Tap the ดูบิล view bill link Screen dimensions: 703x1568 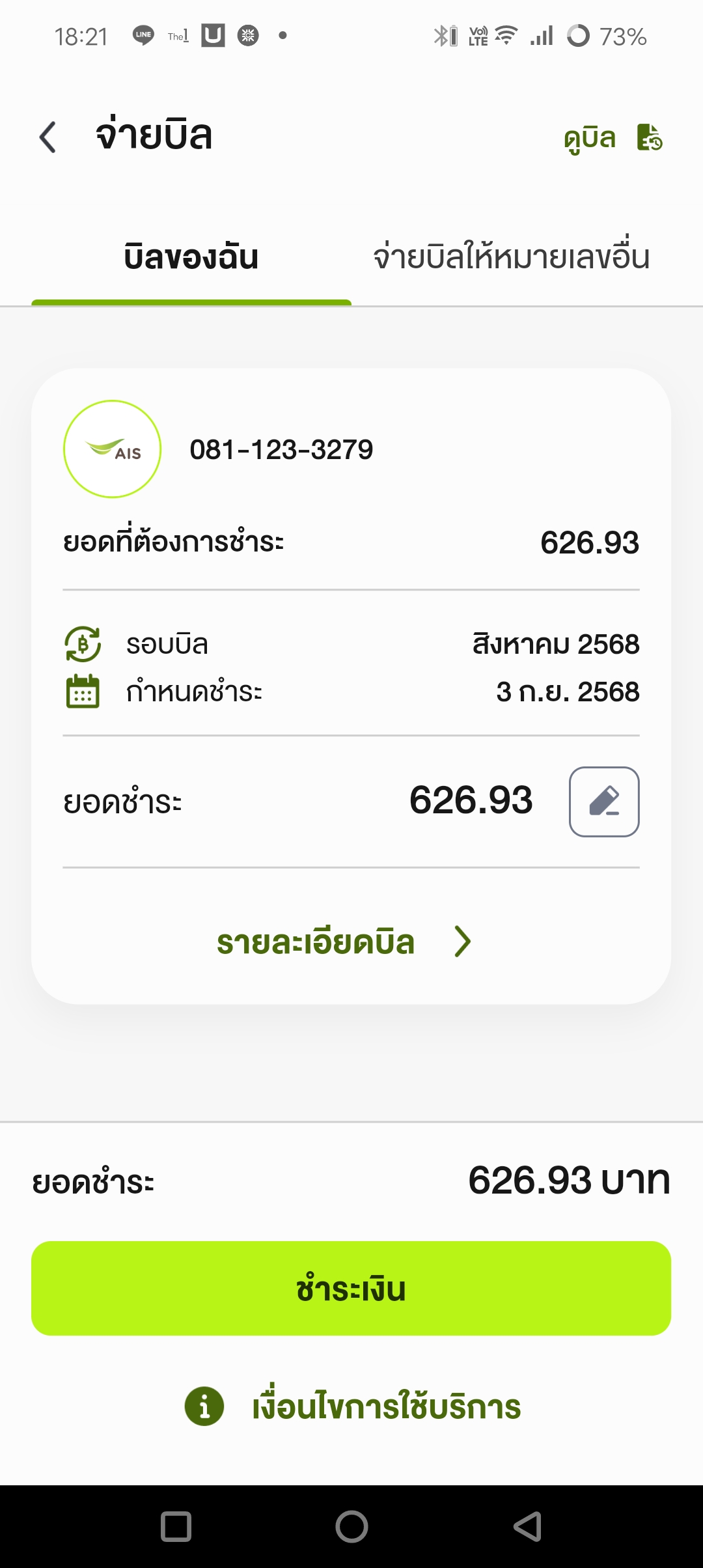tap(590, 138)
